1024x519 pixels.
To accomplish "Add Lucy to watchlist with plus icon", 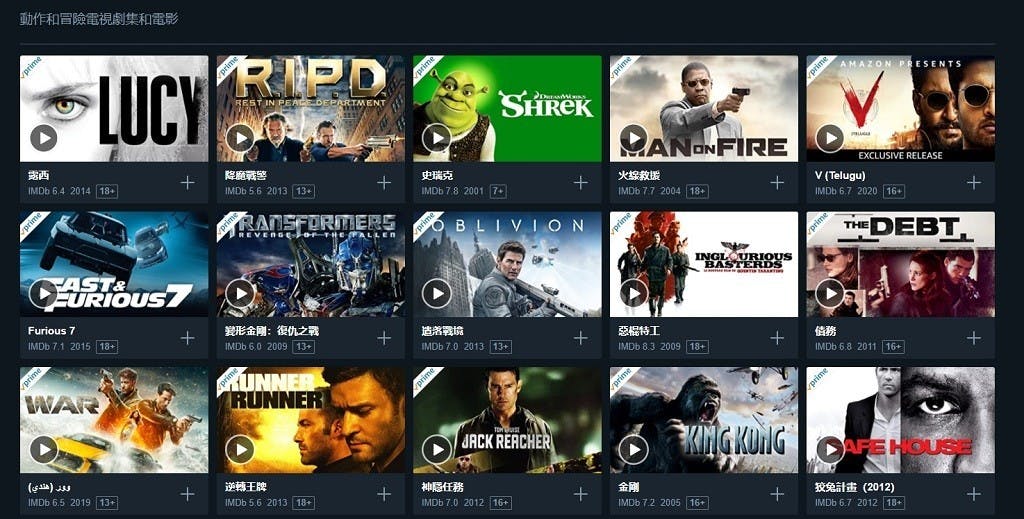I will (x=187, y=183).
